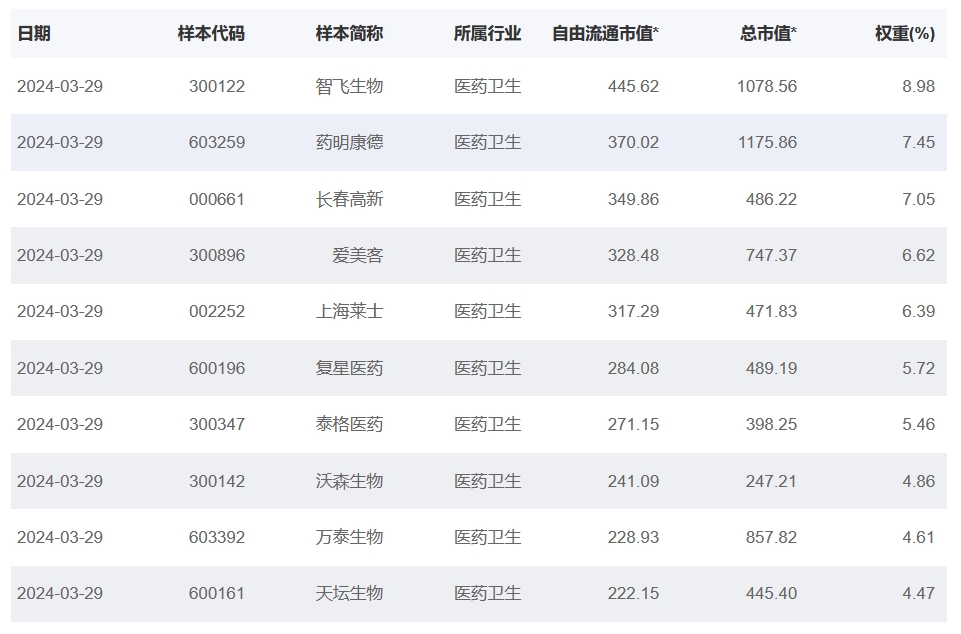
Task: Click the weight value 4.61
Action: point(919,537)
